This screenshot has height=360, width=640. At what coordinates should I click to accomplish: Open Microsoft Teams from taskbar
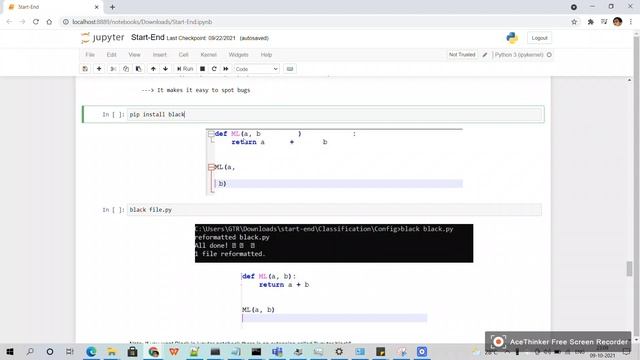point(277,351)
